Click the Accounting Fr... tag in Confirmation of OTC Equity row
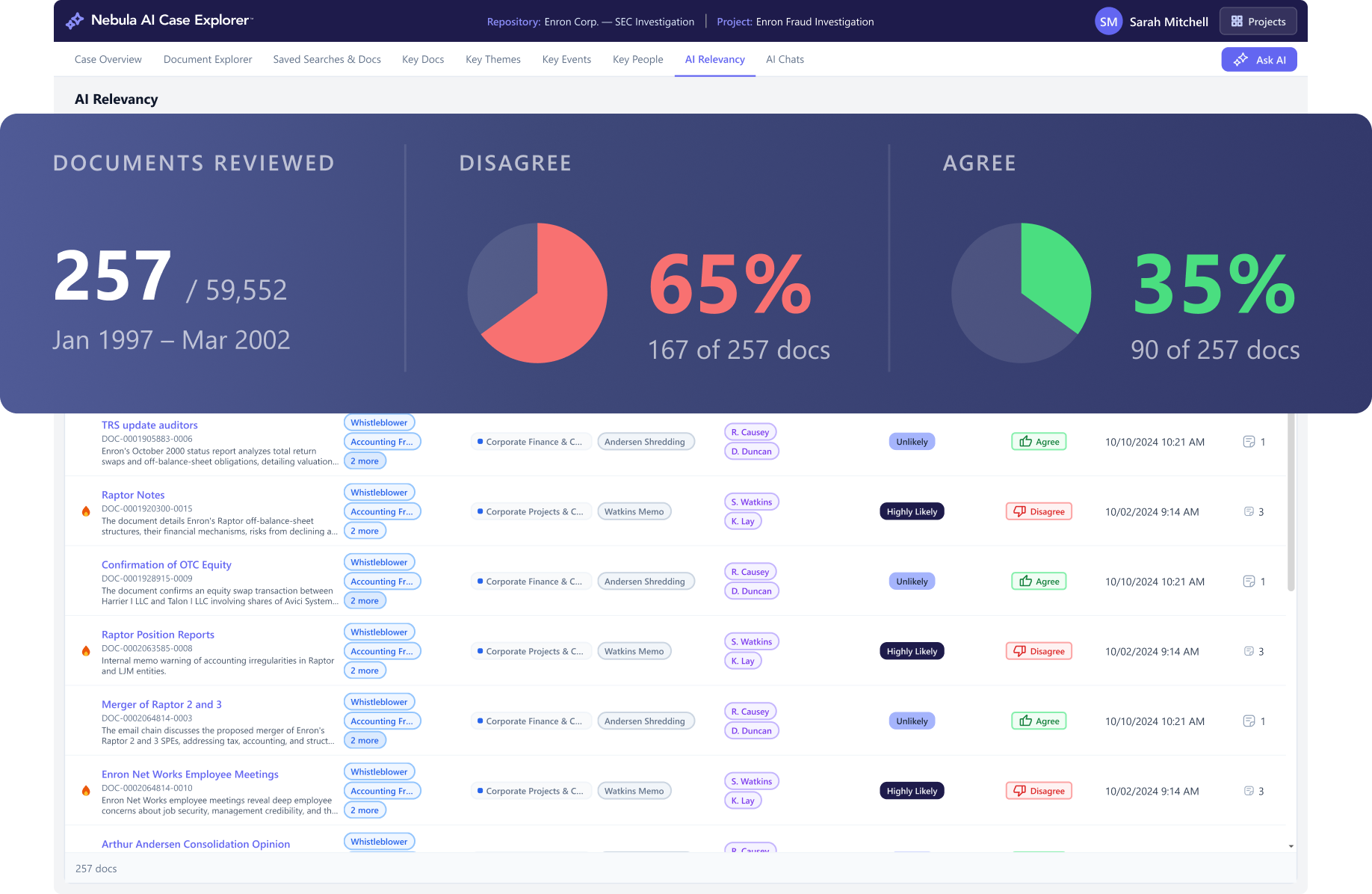 (x=382, y=582)
